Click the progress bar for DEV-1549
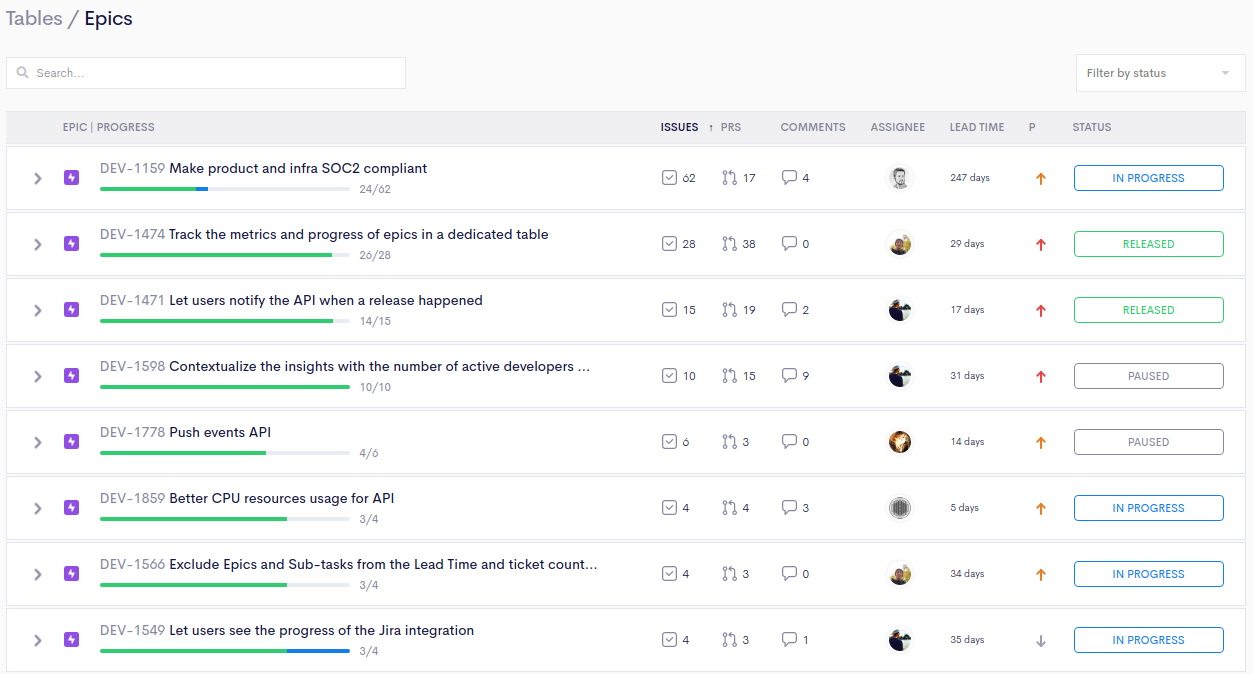This screenshot has width=1253, height=674. [225, 651]
